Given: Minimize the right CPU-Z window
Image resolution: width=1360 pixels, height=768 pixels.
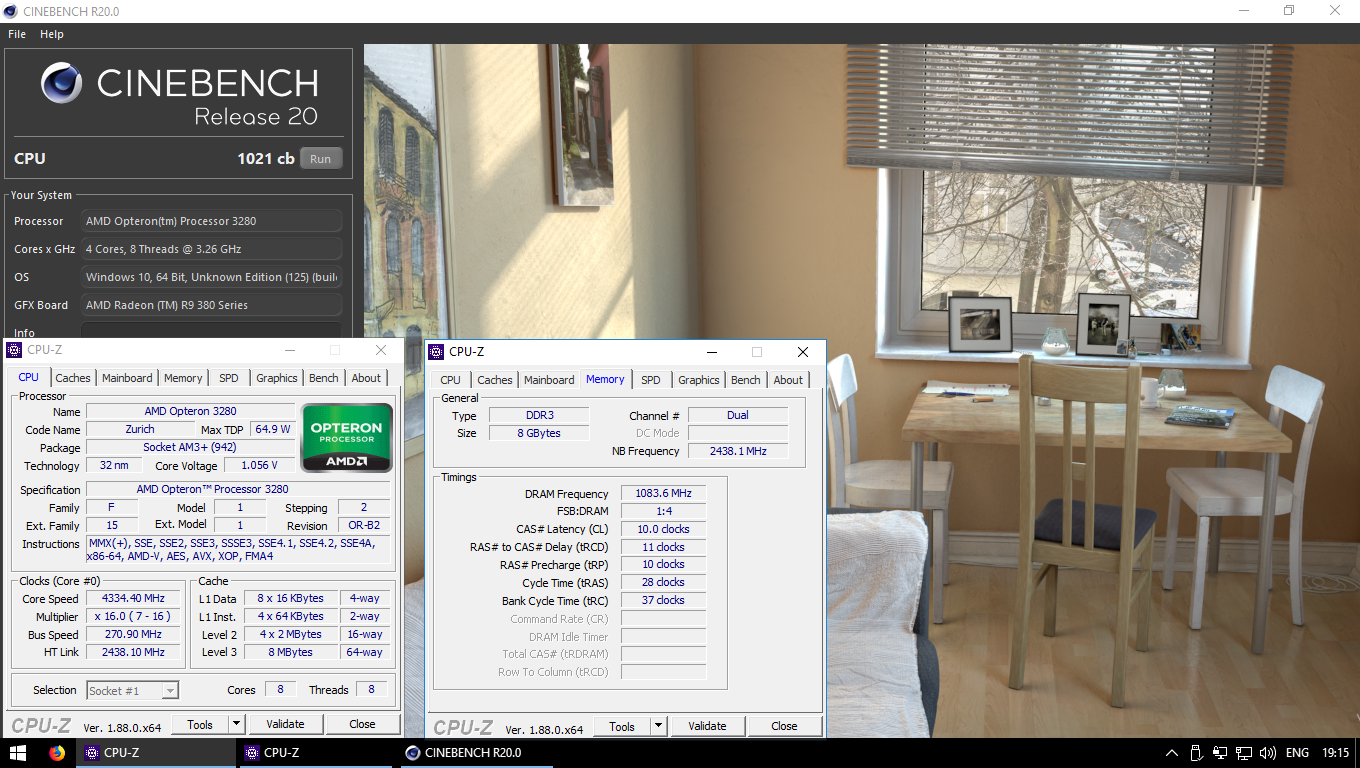Looking at the screenshot, I should click(x=711, y=352).
